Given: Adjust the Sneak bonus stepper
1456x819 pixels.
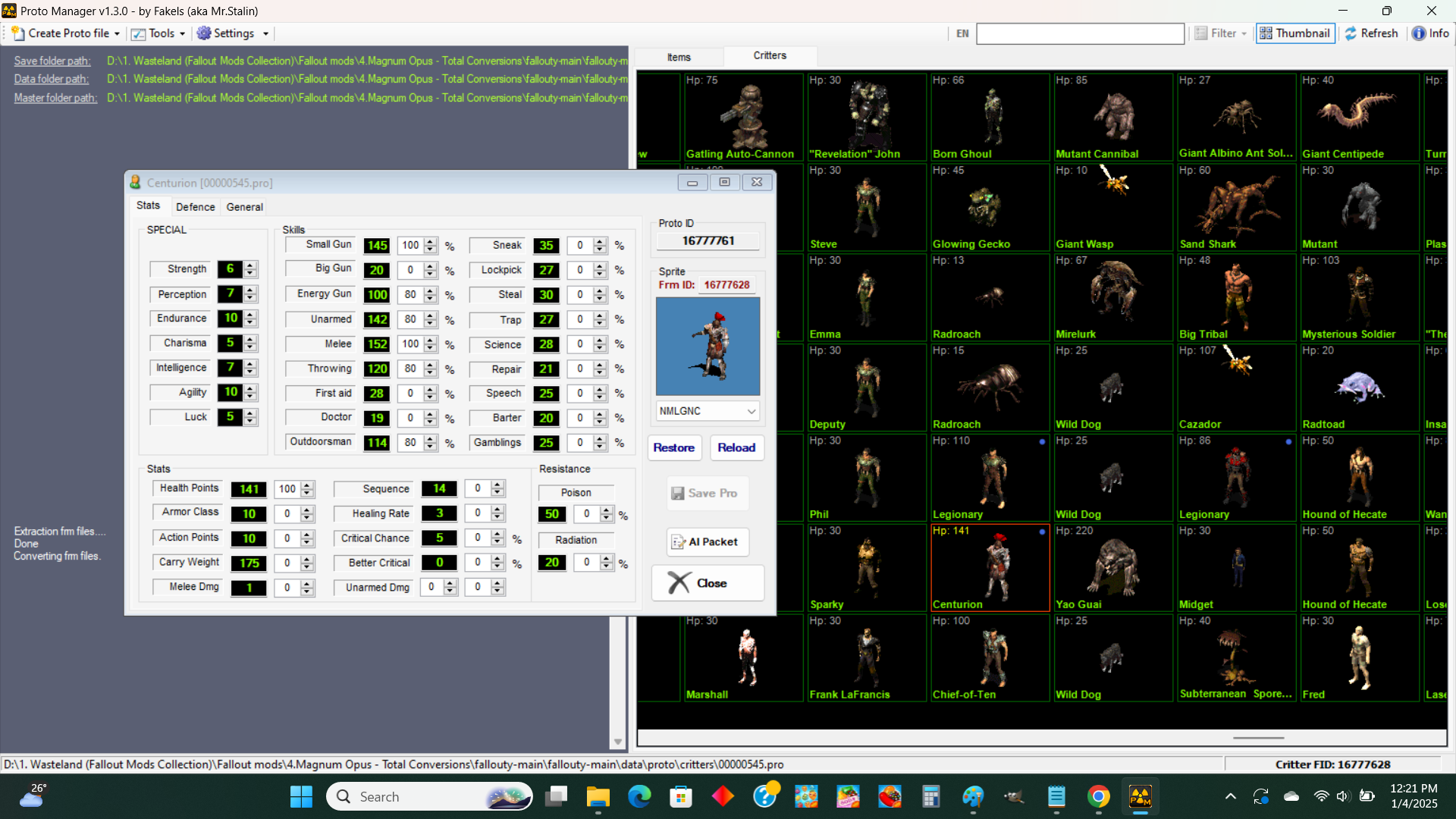Looking at the screenshot, I should [600, 246].
